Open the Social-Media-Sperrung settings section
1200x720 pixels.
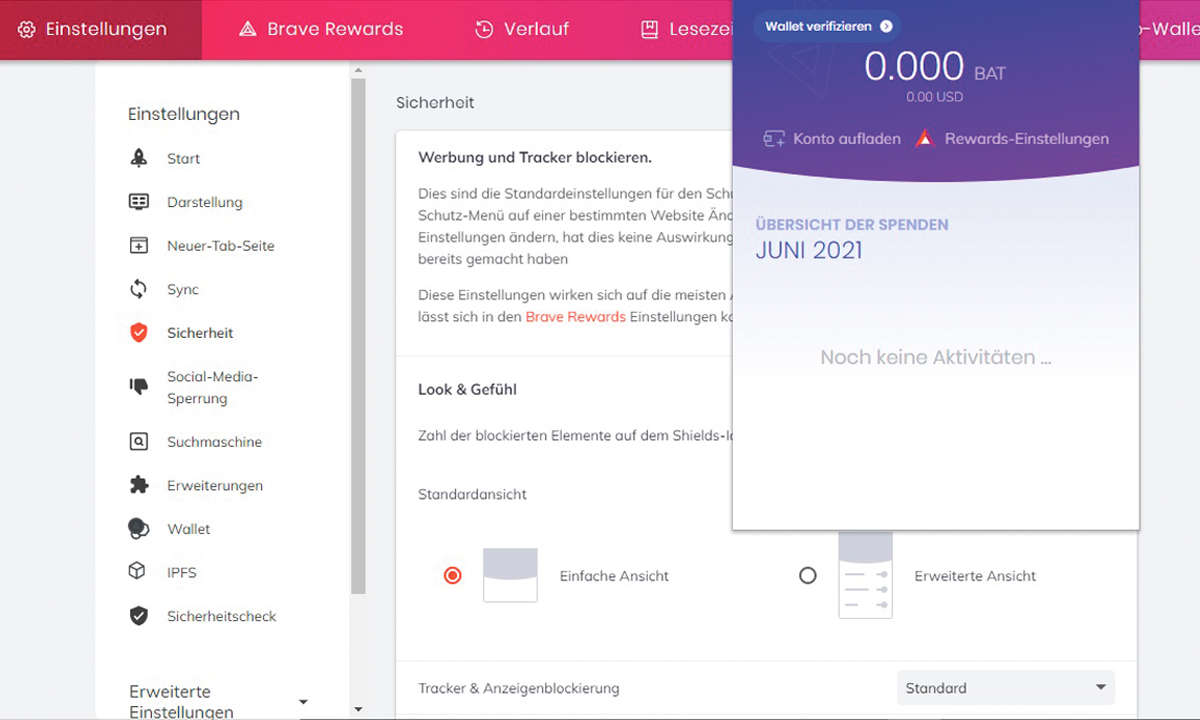point(212,387)
